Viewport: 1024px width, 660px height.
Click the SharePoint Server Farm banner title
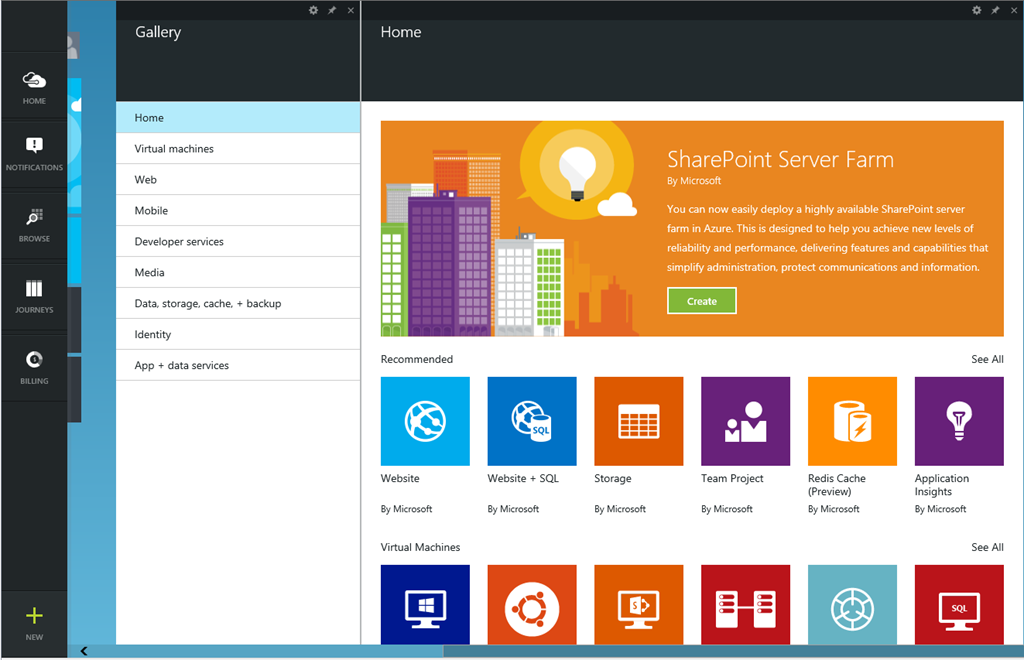[x=780, y=159]
